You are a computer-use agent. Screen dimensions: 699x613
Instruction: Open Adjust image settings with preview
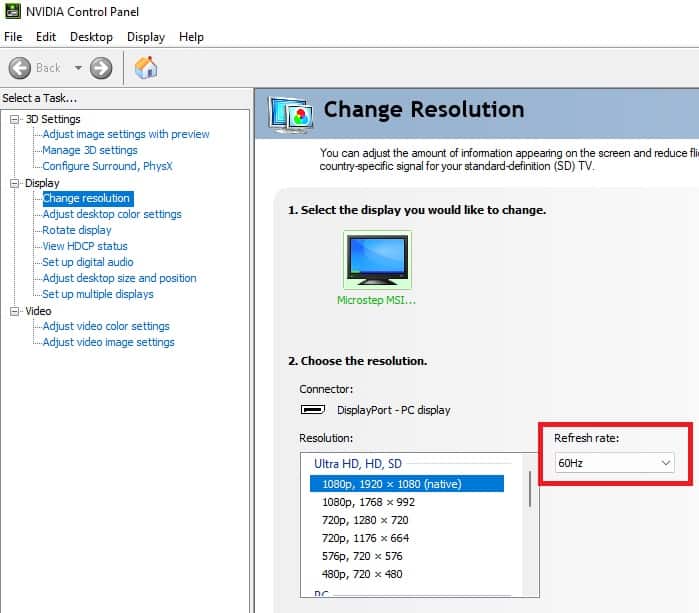point(126,134)
